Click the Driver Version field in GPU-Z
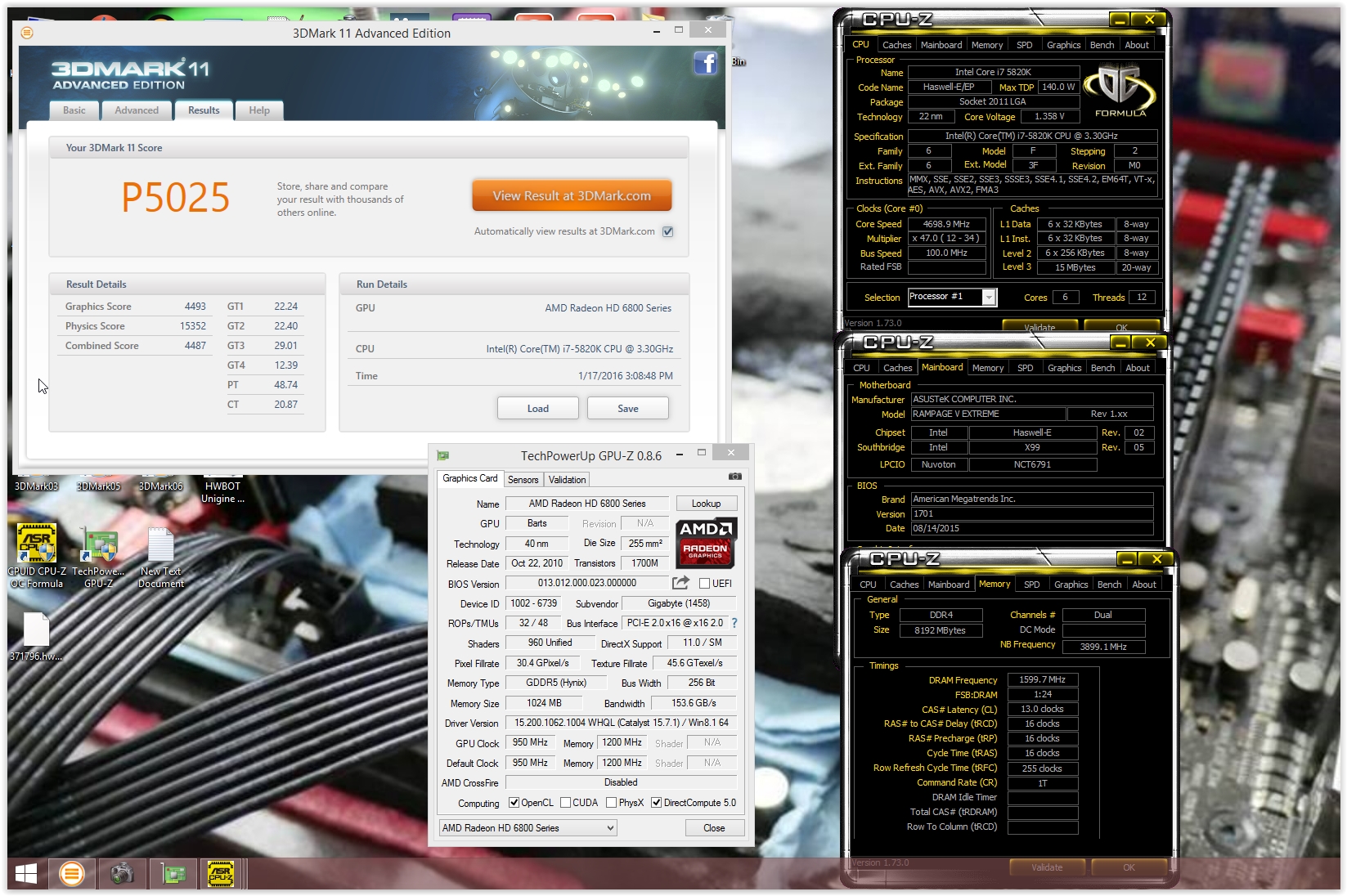This screenshot has width=1347, height=896. [621, 723]
